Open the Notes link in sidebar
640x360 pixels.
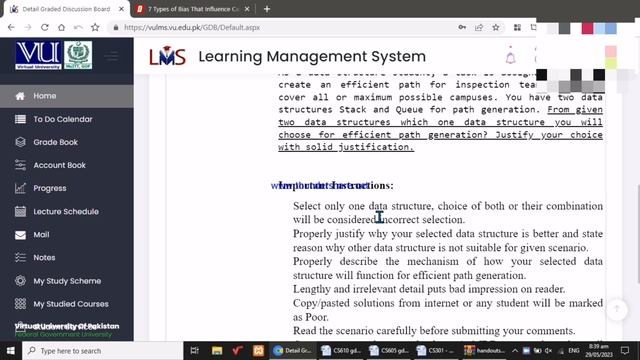point(44,258)
